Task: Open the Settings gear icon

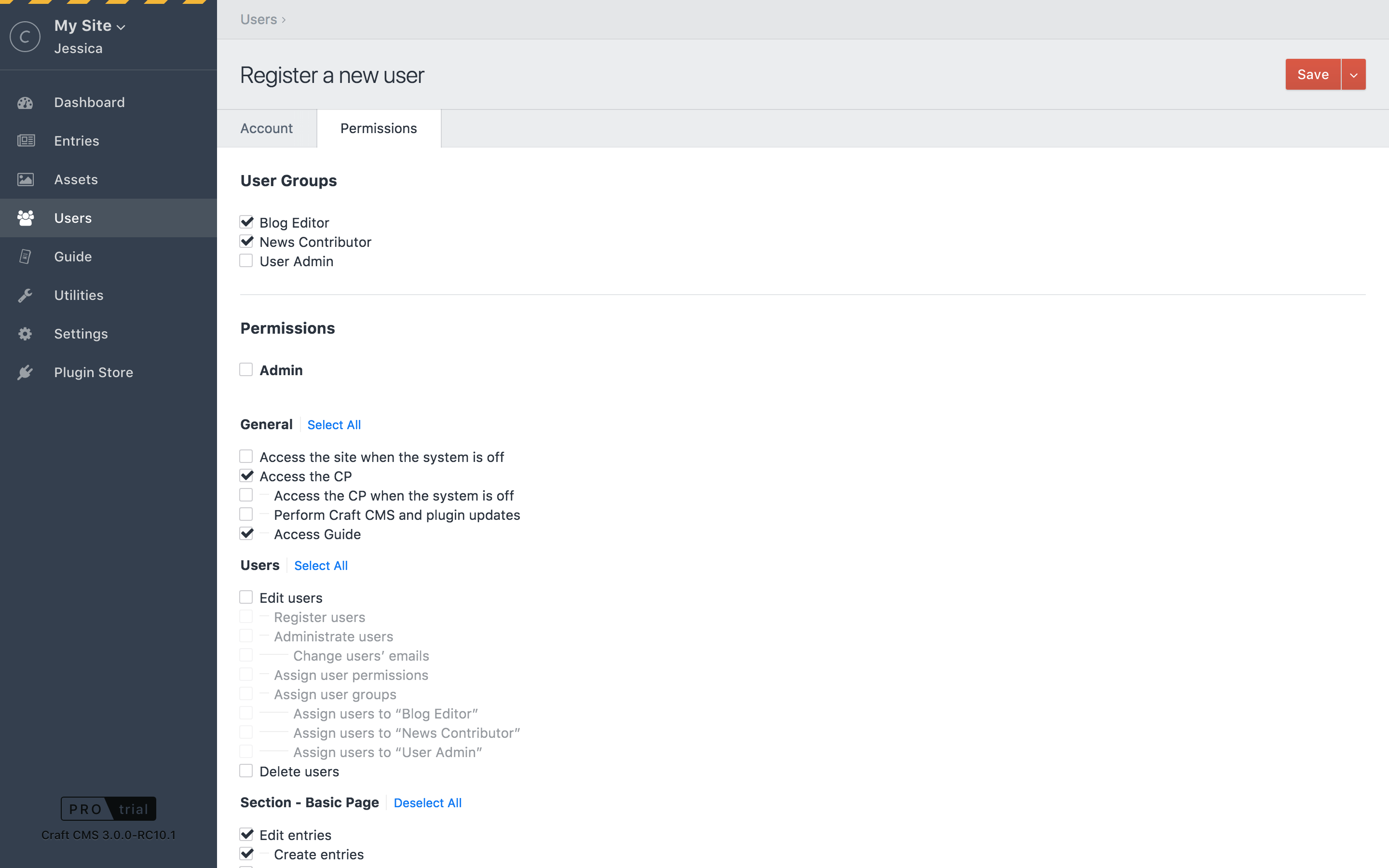Action: point(25,334)
